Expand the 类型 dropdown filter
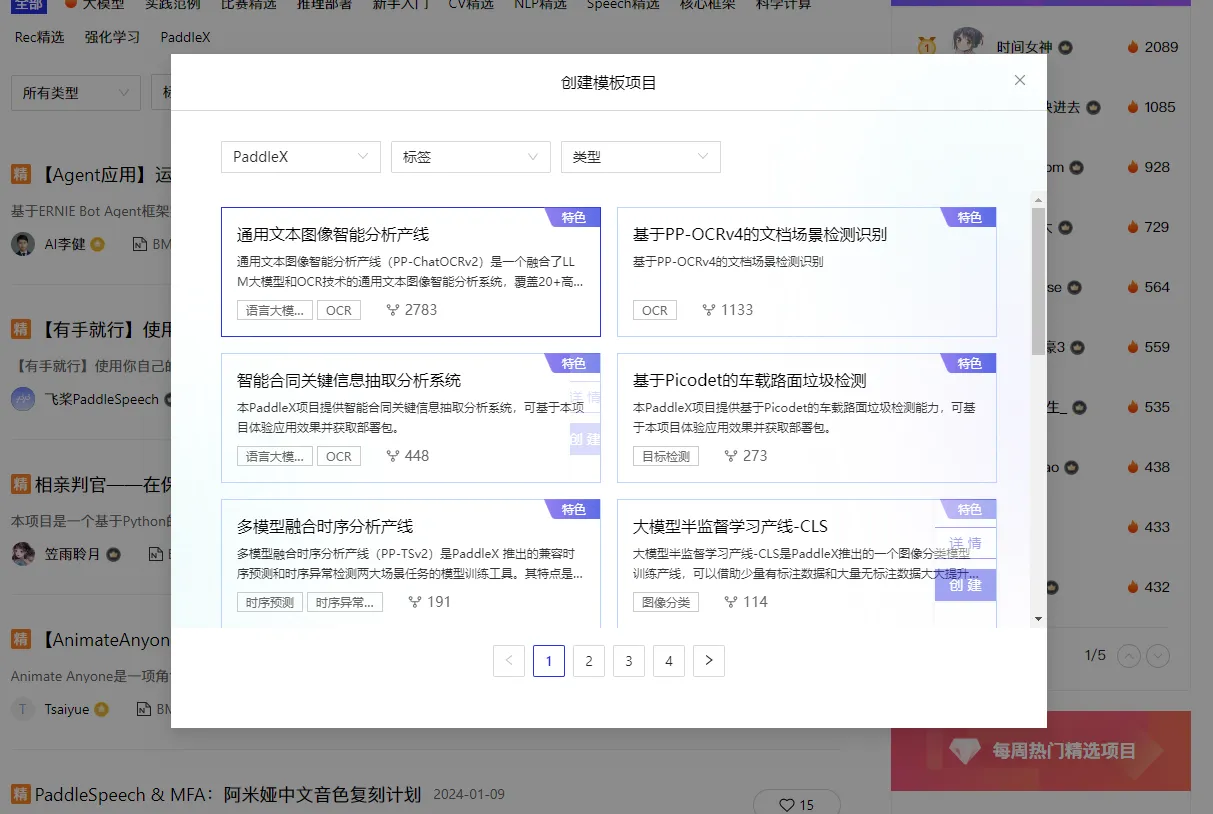 coord(640,157)
